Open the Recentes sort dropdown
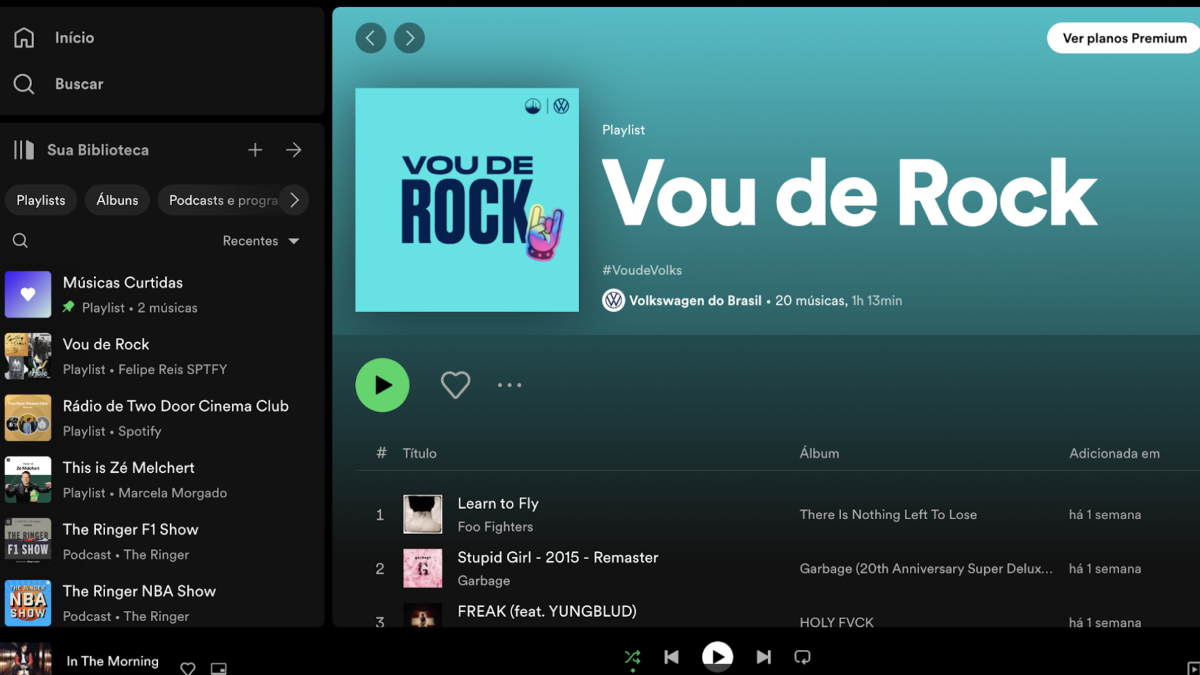This screenshot has width=1200, height=675. pyautogui.click(x=261, y=241)
